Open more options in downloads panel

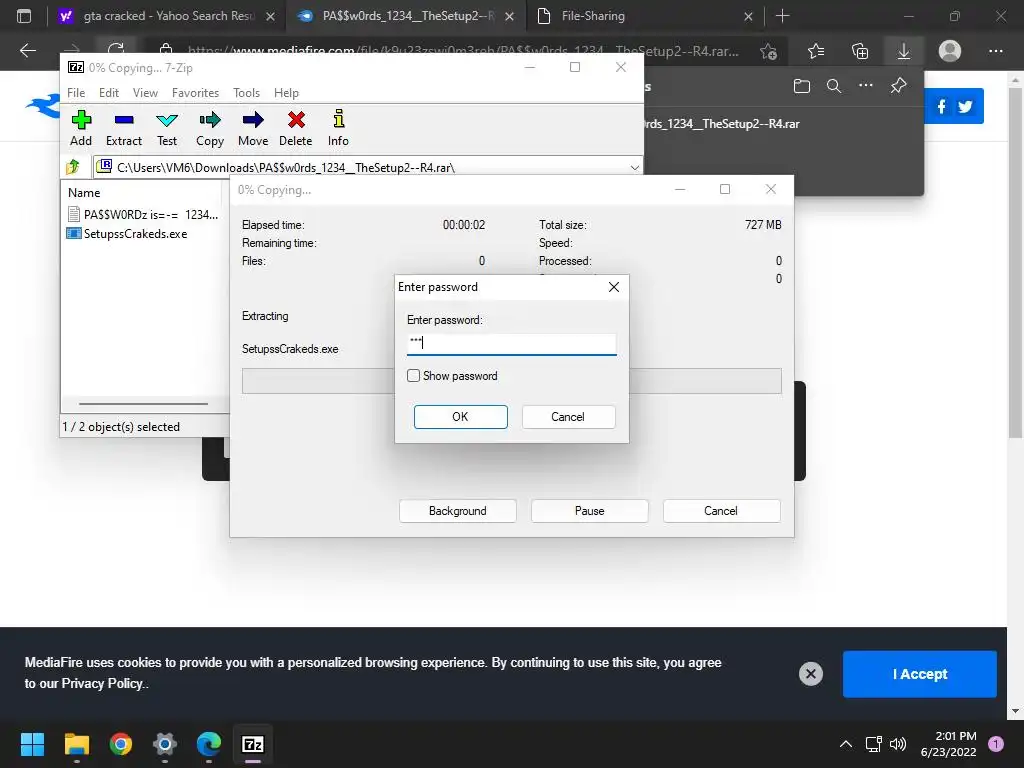click(x=866, y=86)
